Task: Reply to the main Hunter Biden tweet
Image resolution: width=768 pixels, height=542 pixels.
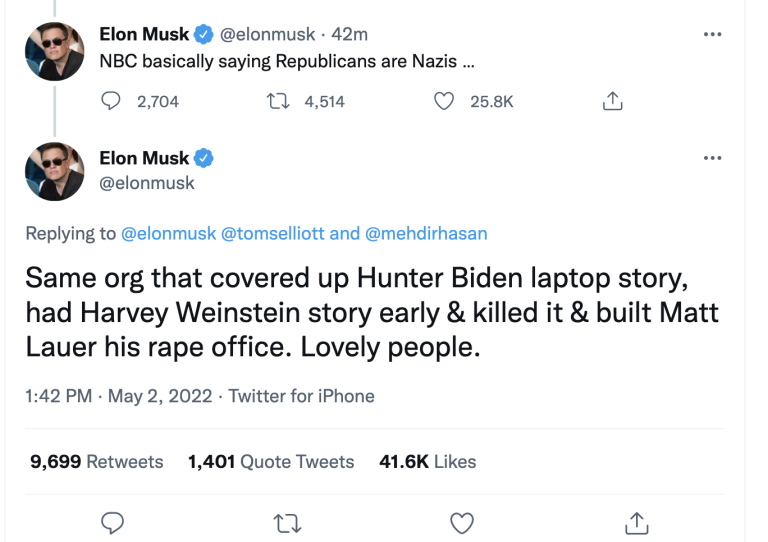Action: click(113, 522)
